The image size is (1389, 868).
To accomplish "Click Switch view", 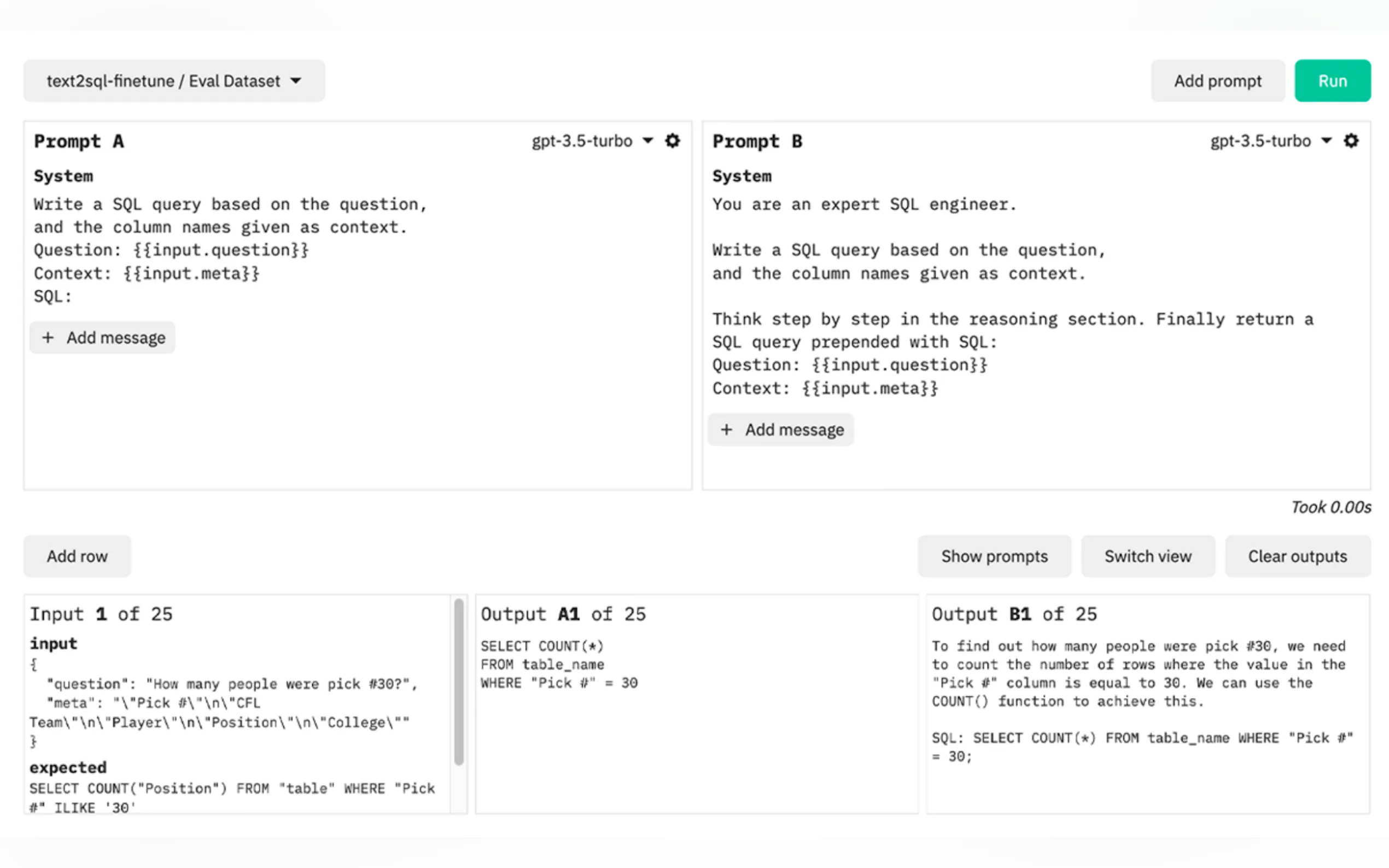I will coord(1147,556).
